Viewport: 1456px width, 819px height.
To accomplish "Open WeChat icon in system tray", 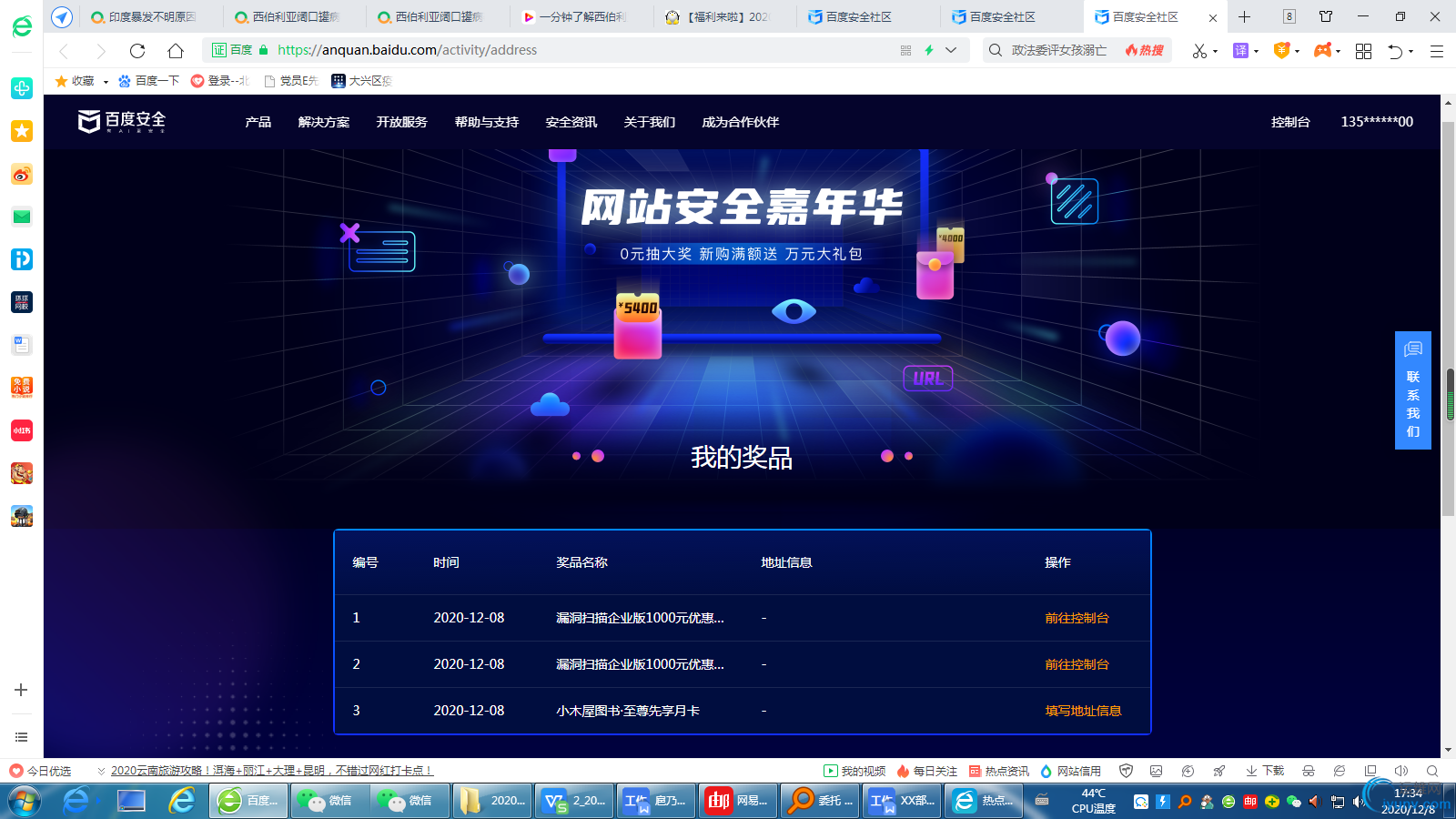I will click(1293, 802).
